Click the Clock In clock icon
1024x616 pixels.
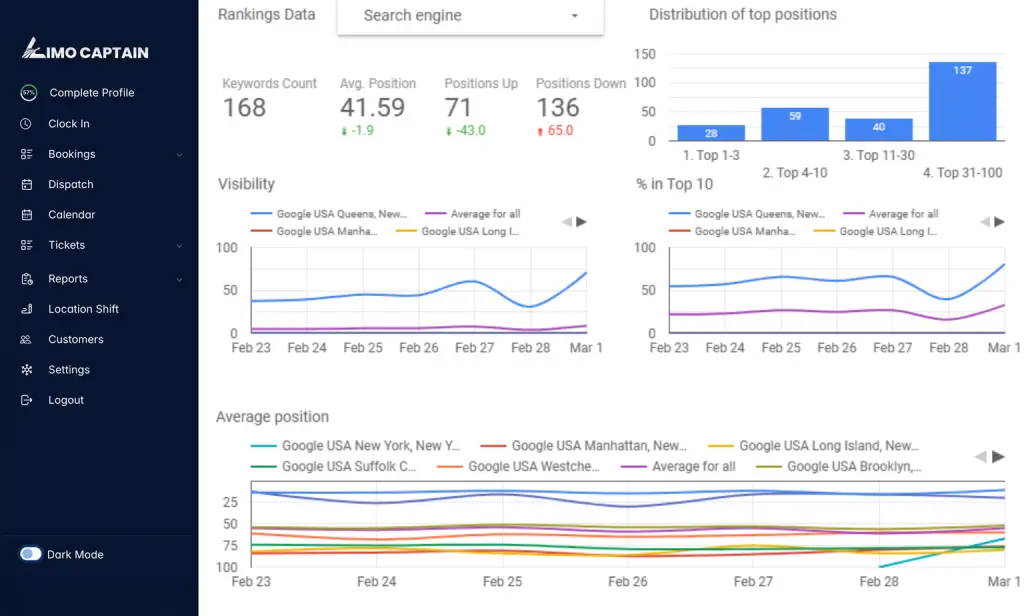click(x=26, y=124)
